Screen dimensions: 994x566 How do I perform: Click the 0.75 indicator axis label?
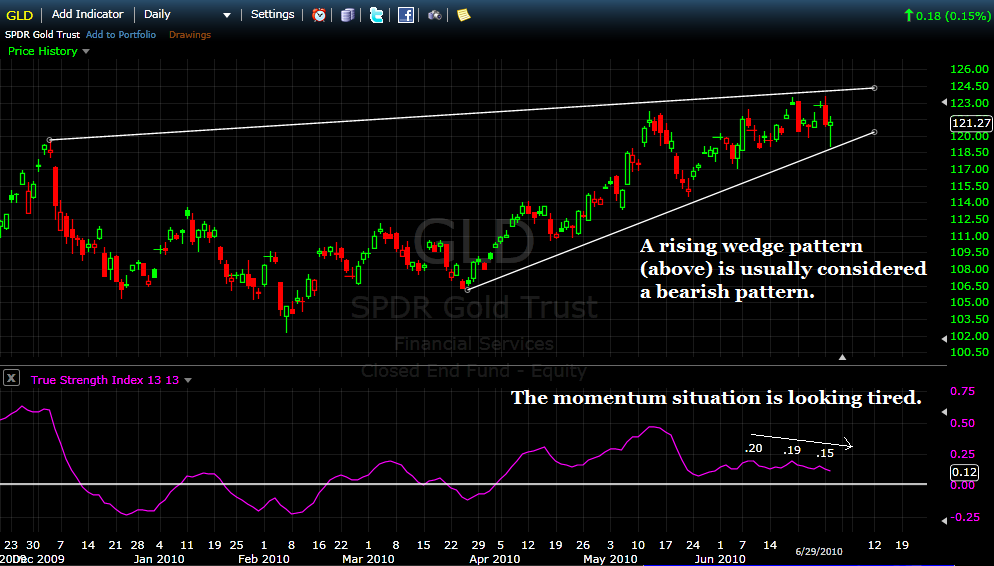[962, 391]
